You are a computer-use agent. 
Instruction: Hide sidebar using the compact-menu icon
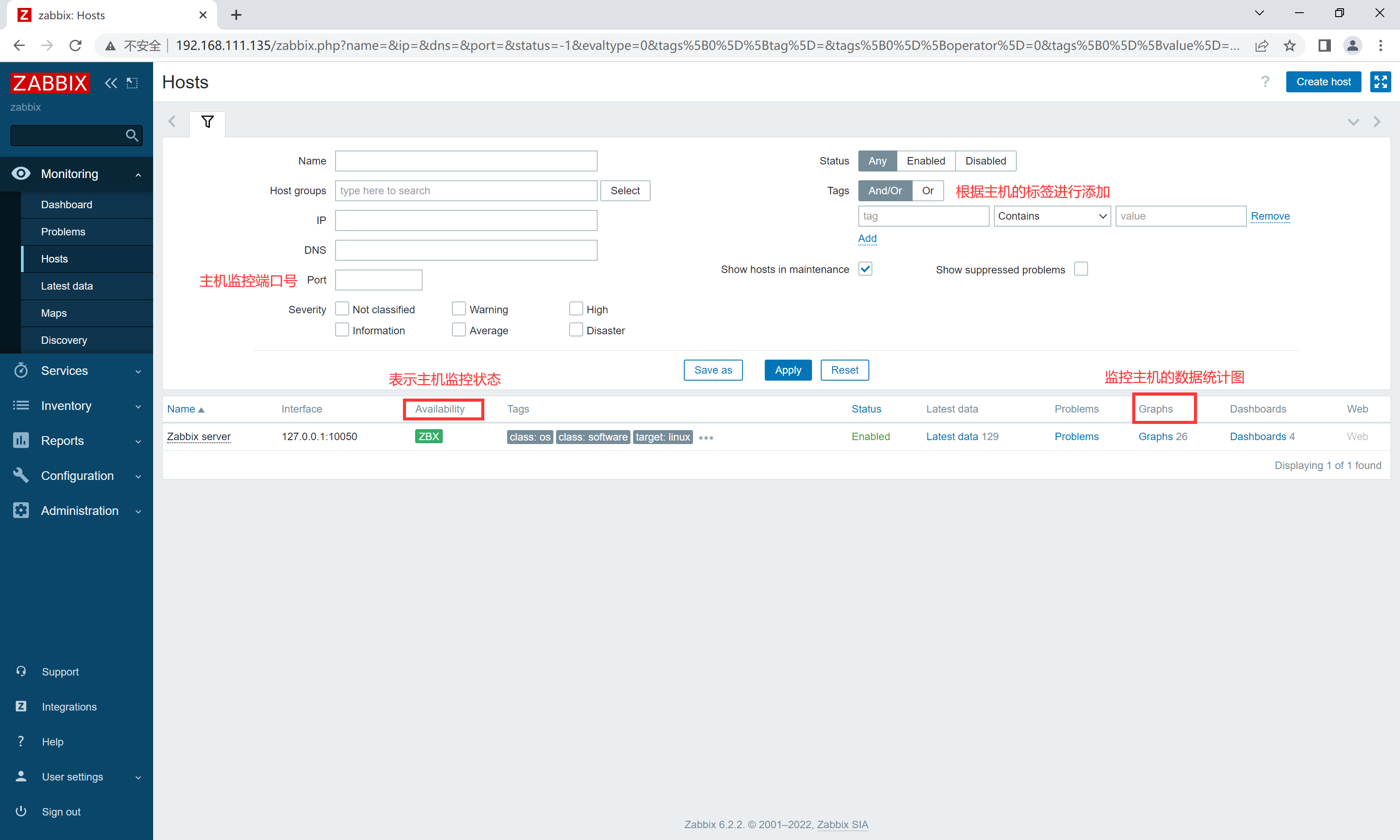132,83
